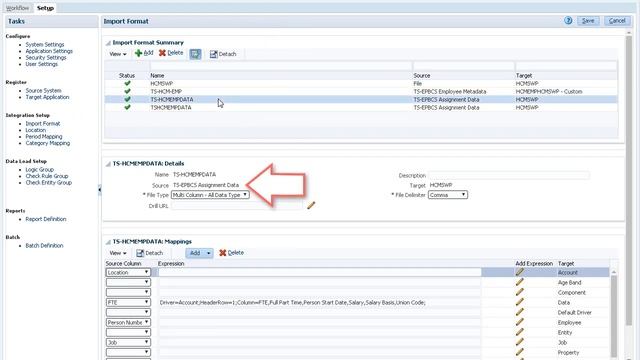640x360 pixels.
Task: Collapse the Import Format Summary section
Action: 108,43
